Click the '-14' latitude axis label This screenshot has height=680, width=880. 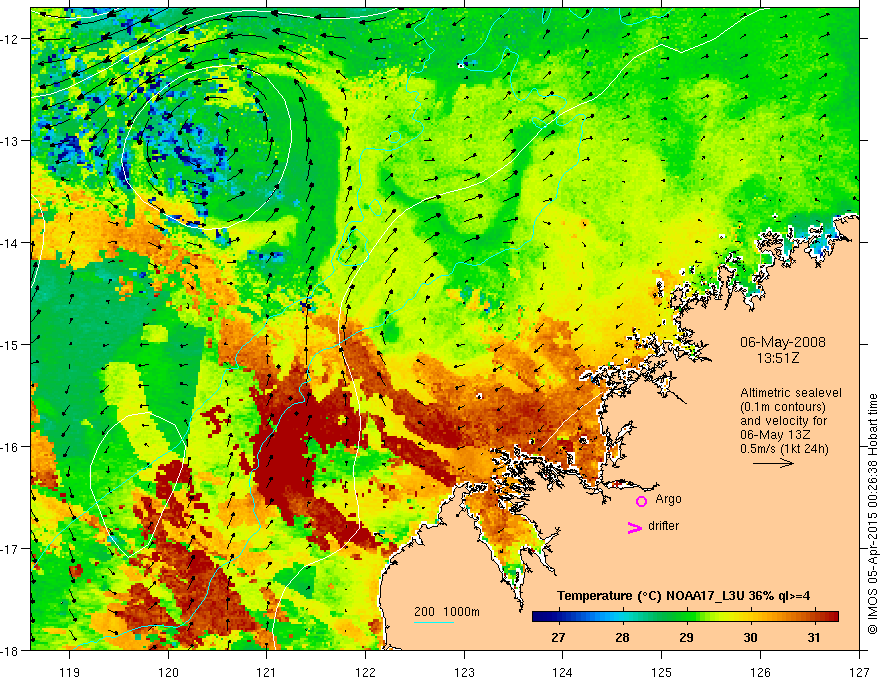[x=10, y=243]
